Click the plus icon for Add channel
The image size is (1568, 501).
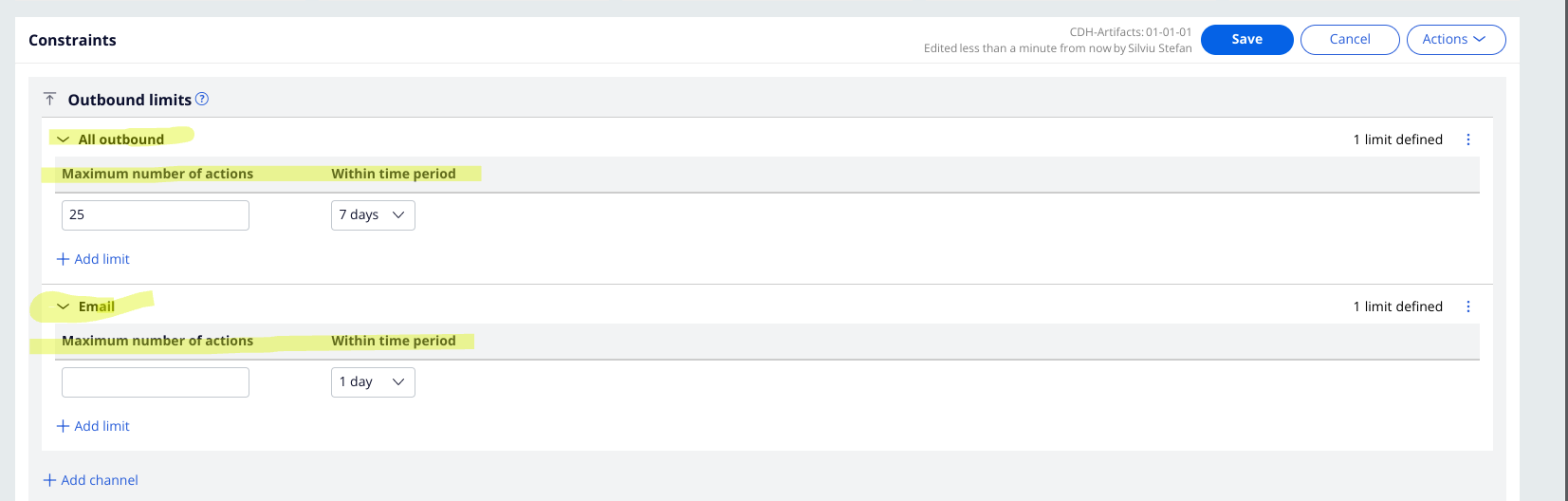(50, 480)
